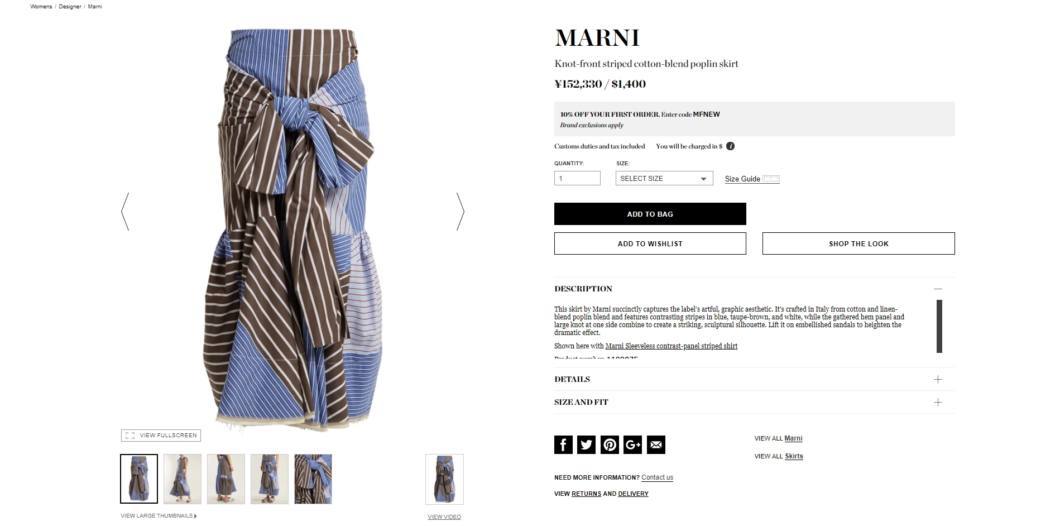
Task: Select the knot close-up thumbnail
Action: point(313,479)
